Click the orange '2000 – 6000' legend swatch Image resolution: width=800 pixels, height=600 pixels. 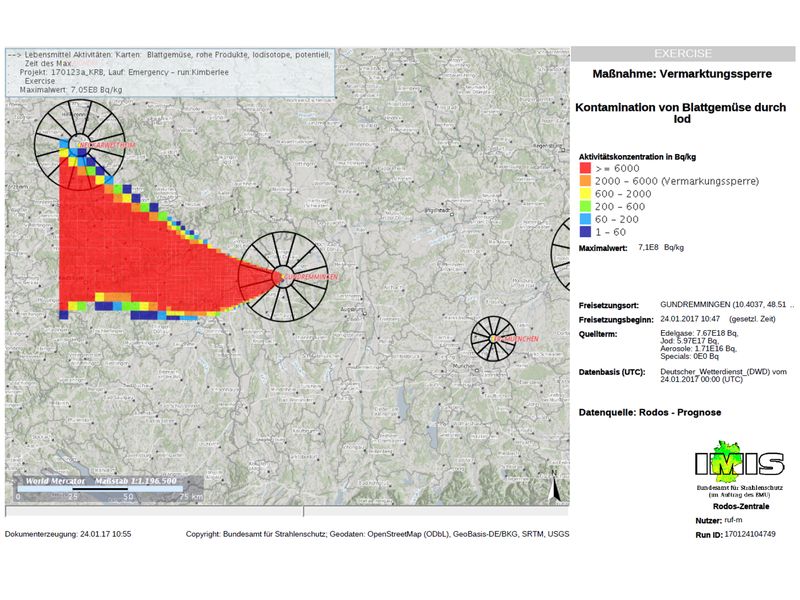(x=585, y=181)
